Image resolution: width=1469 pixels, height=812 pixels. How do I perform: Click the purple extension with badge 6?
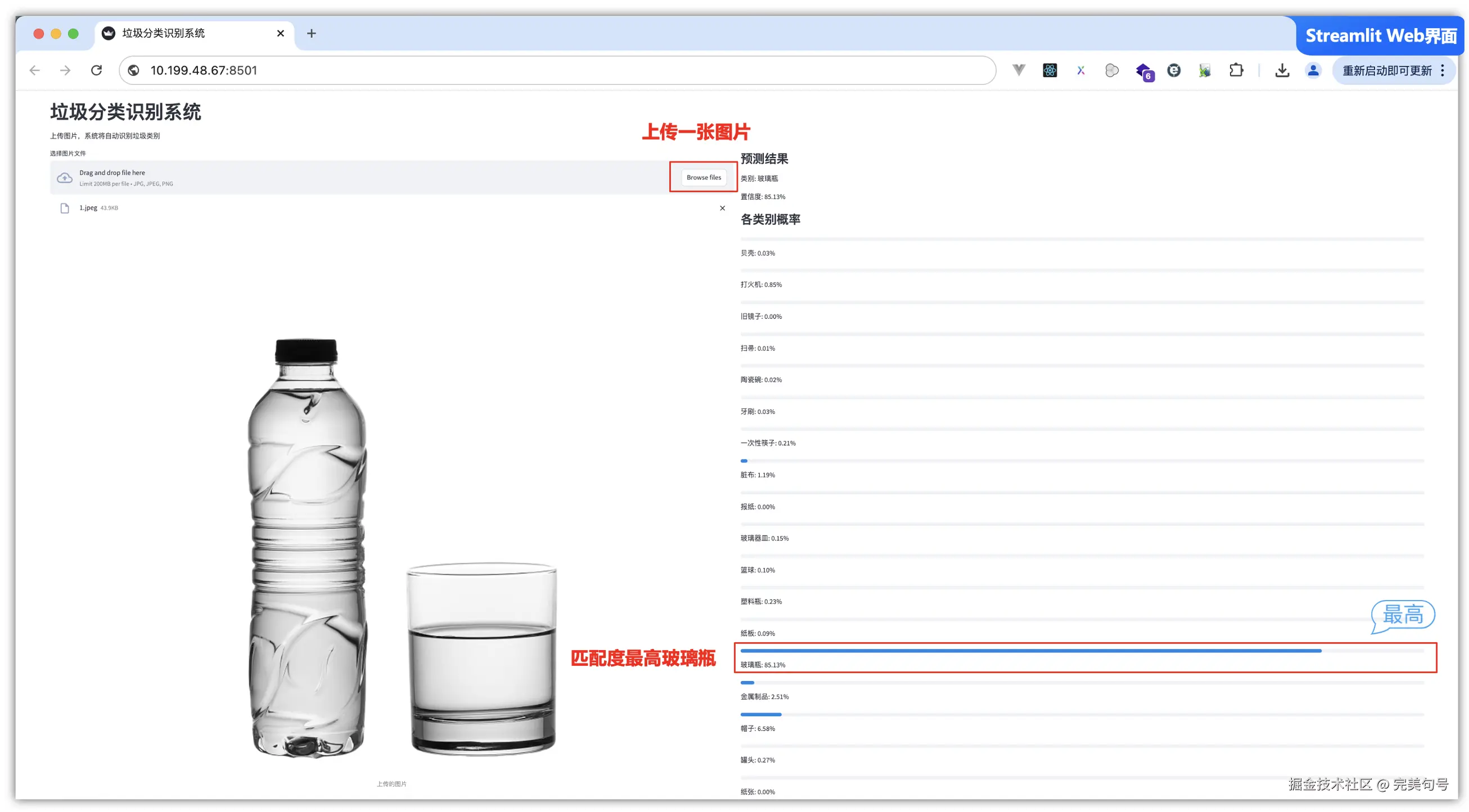coord(1143,71)
